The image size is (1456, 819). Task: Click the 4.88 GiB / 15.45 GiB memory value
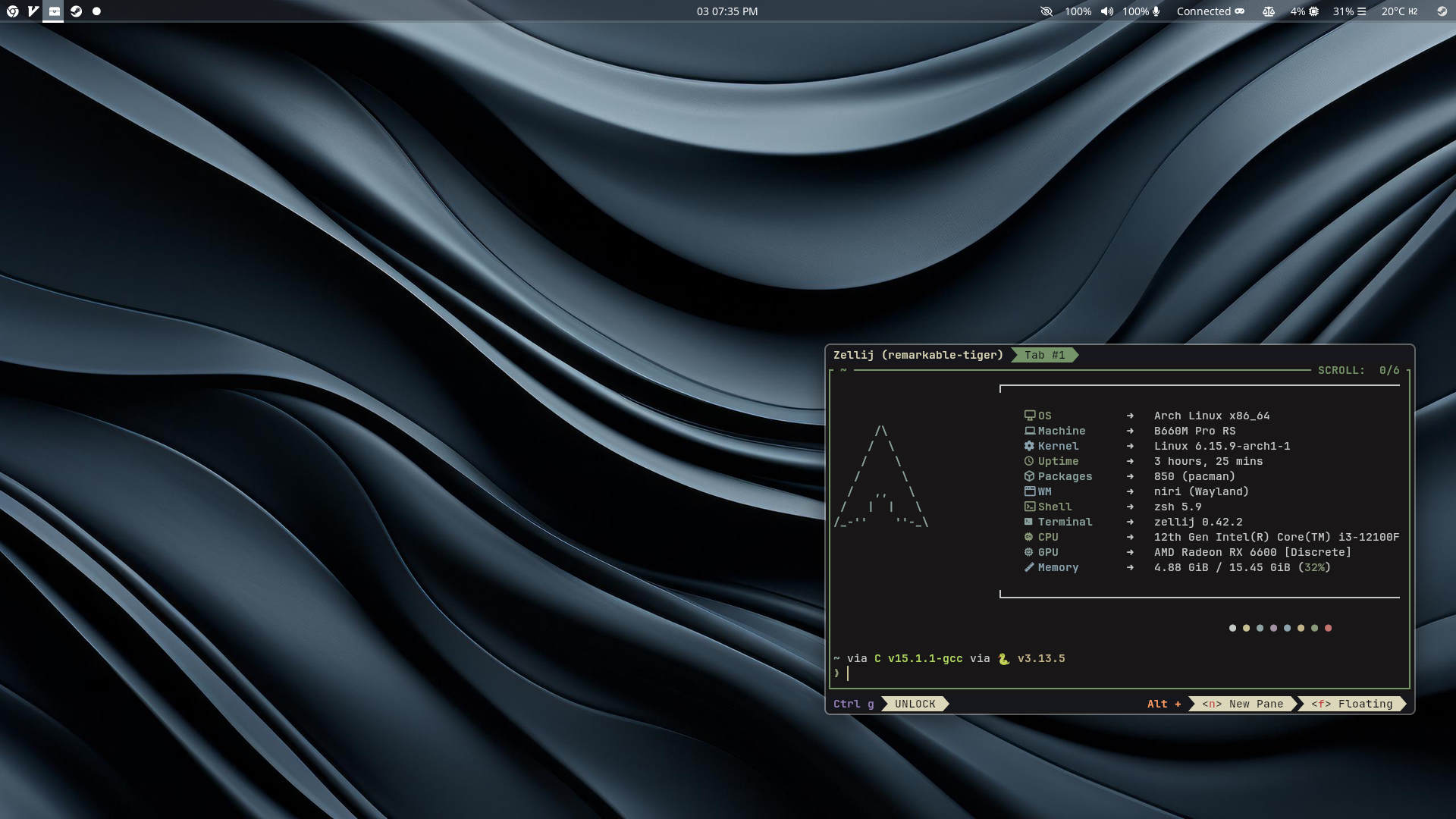[1222, 567]
